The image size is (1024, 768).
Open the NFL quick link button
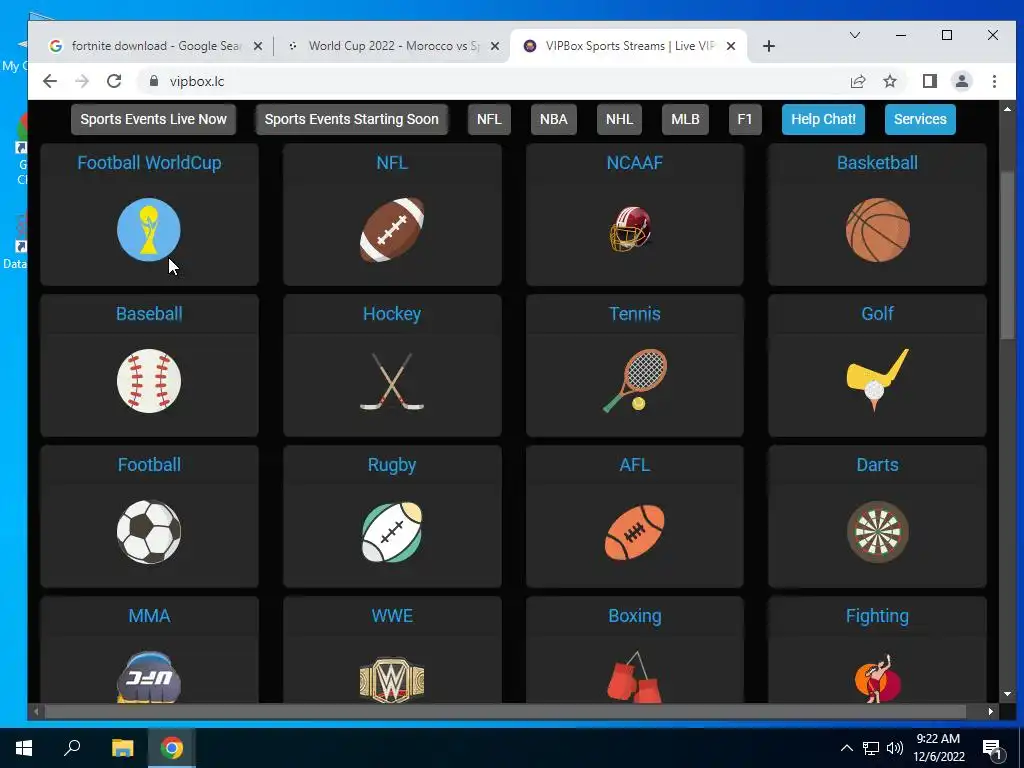(489, 120)
